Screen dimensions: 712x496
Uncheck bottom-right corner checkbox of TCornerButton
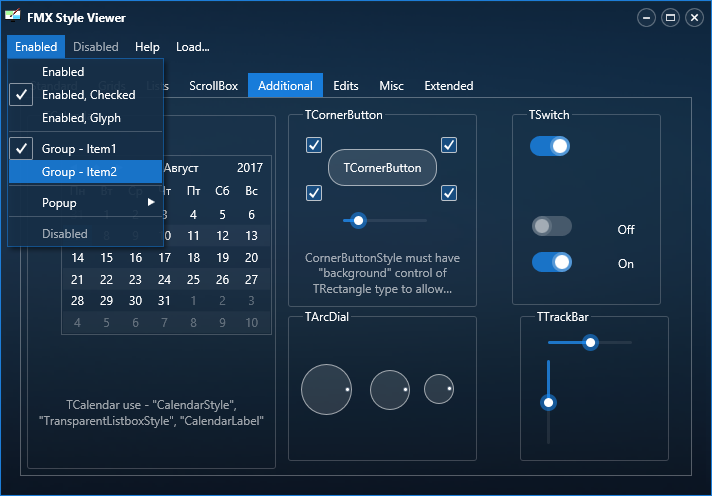click(449, 193)
